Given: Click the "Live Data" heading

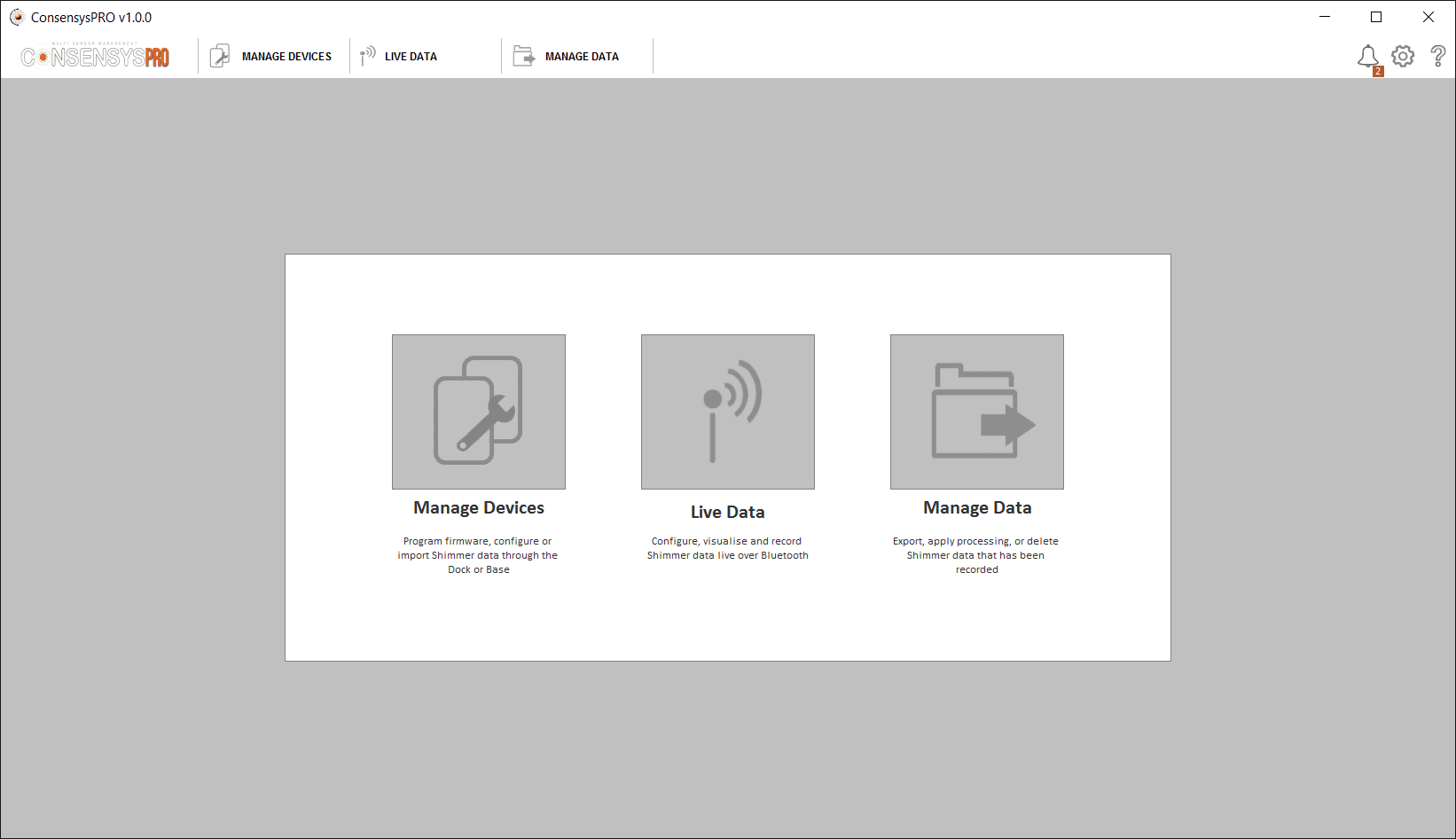Looking at the screenshot, I should [728, 512].
